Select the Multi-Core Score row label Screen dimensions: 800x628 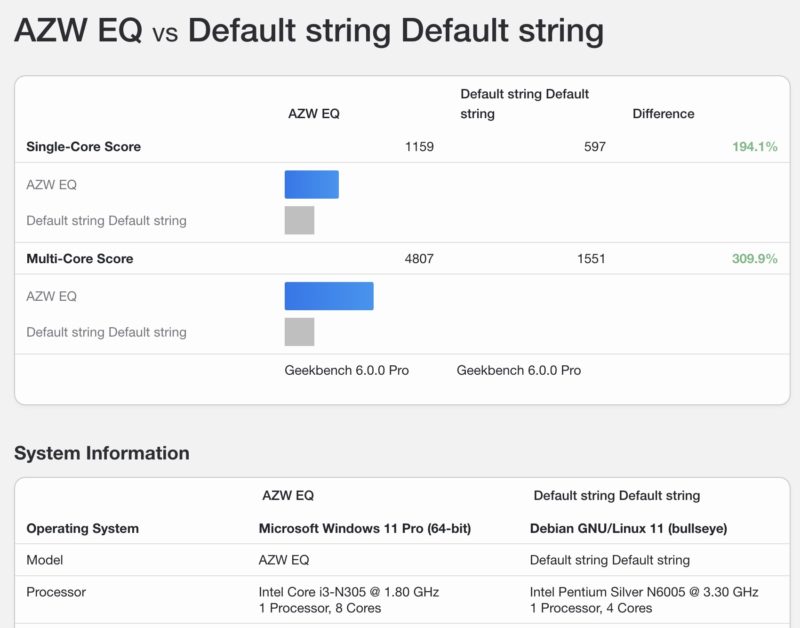click(x=79, y=259)
